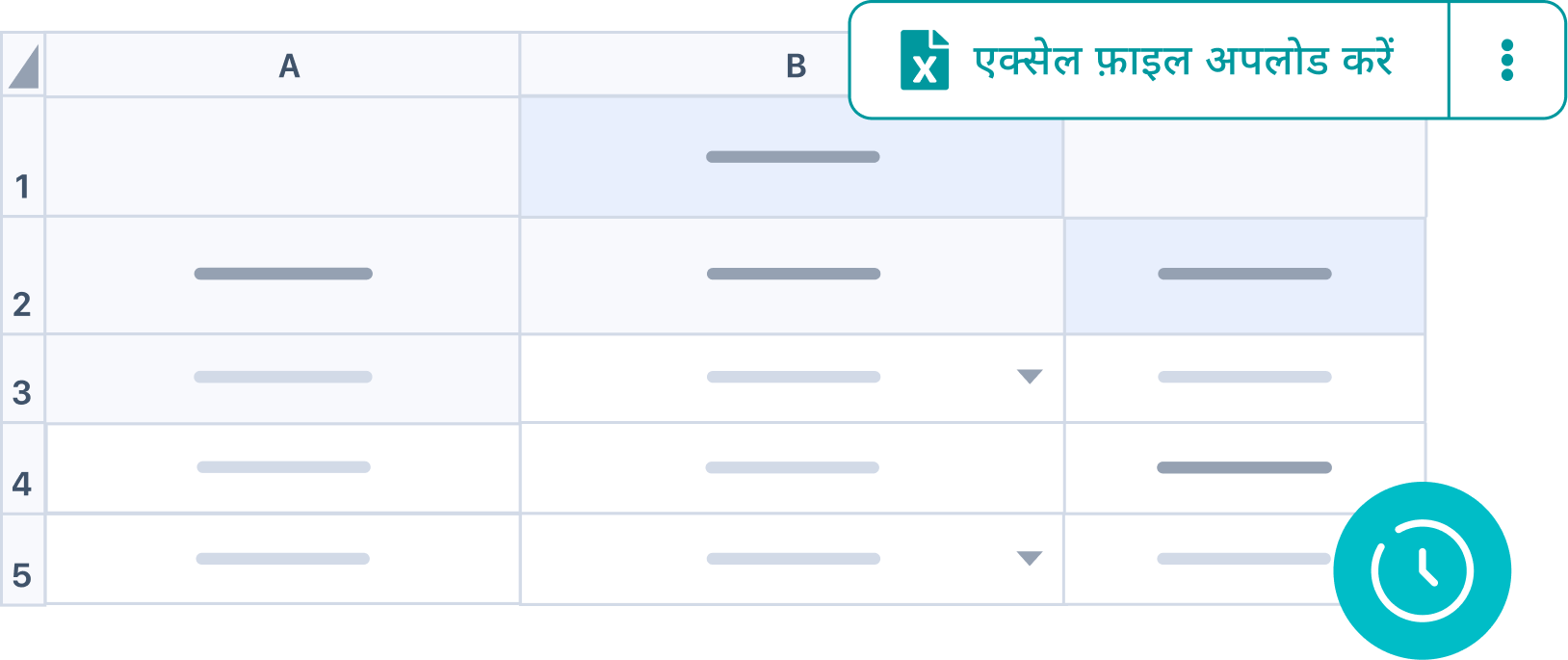Select column A header
The width and height of the screenshot is (1568, 660).
pyautogui.click(x=289, y=66)
